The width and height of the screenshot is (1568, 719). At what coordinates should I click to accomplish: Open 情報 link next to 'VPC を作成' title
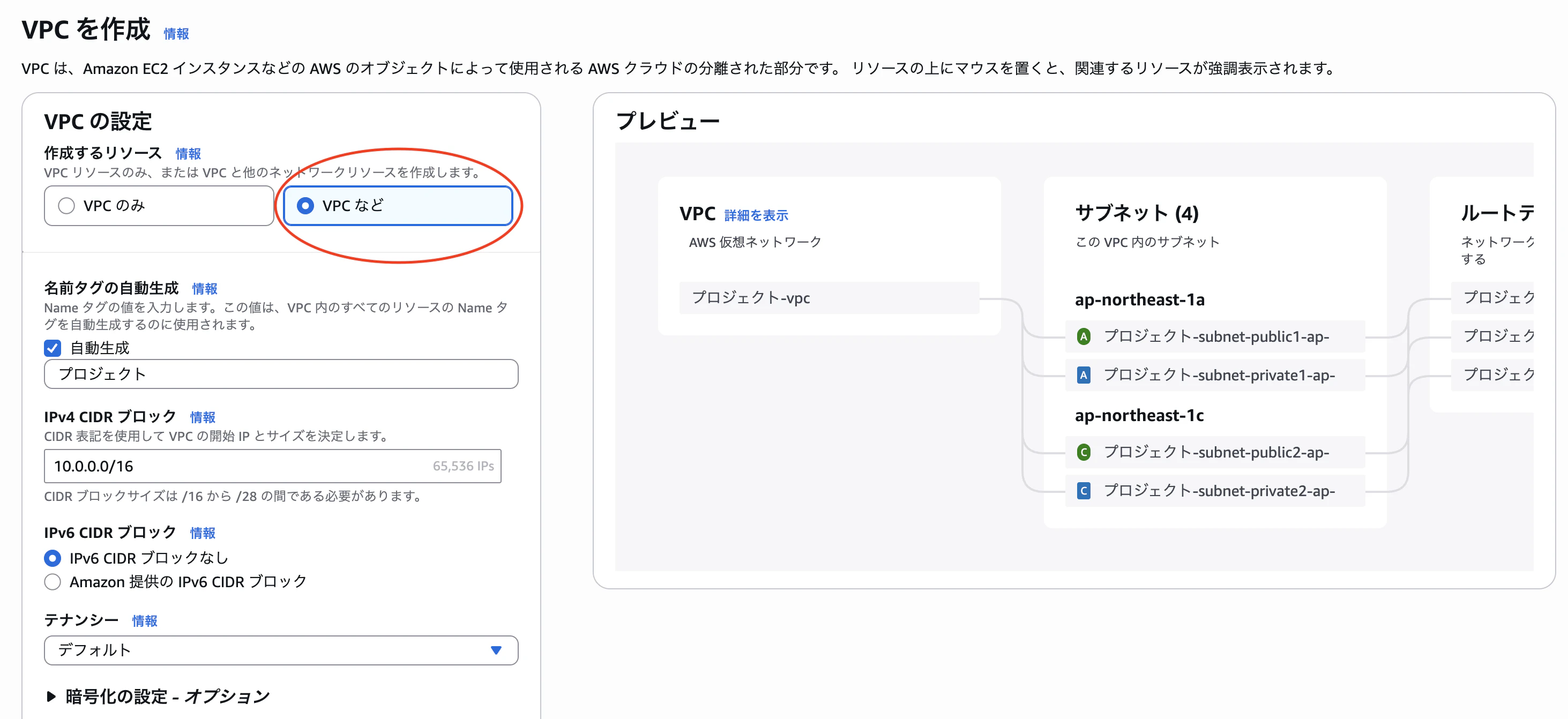pyautogui.click(x=176, y=34)
